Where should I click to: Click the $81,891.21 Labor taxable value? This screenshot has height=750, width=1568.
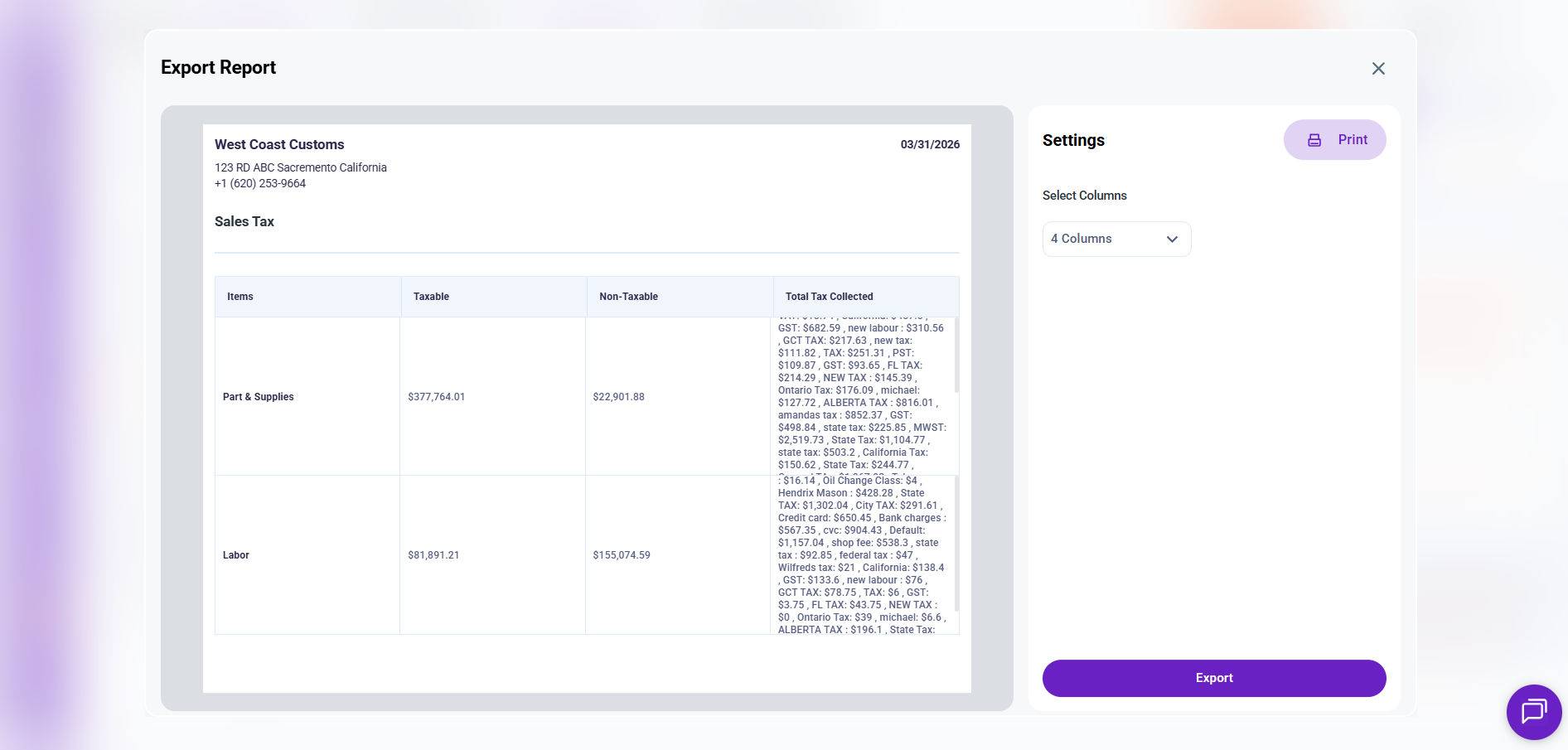(x=433, y=555)
